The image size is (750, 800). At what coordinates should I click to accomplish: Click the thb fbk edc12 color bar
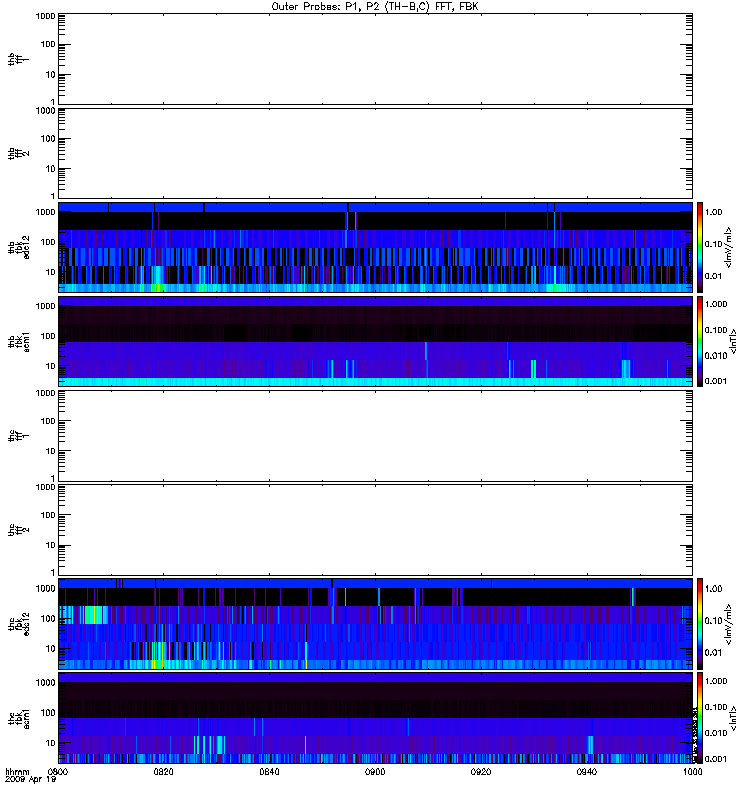pyautogui.click(x=700, y=247)
